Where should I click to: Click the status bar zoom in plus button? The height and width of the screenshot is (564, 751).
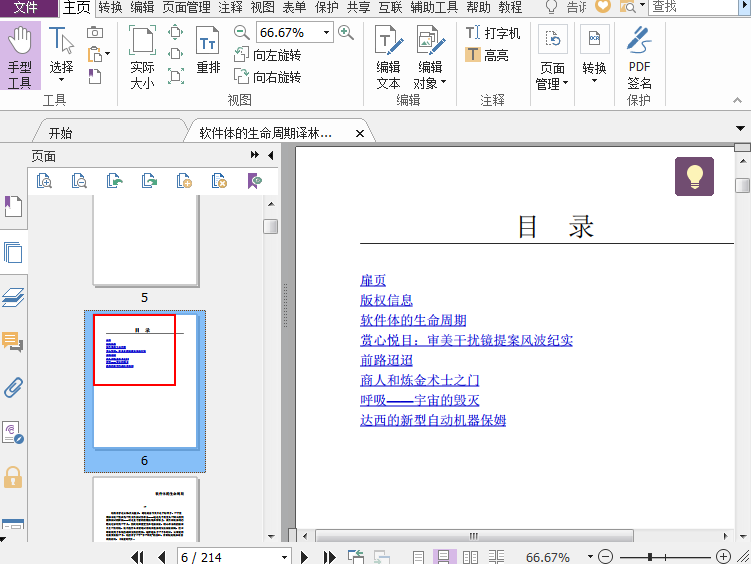pyautogui.click(x=723, y=556)
